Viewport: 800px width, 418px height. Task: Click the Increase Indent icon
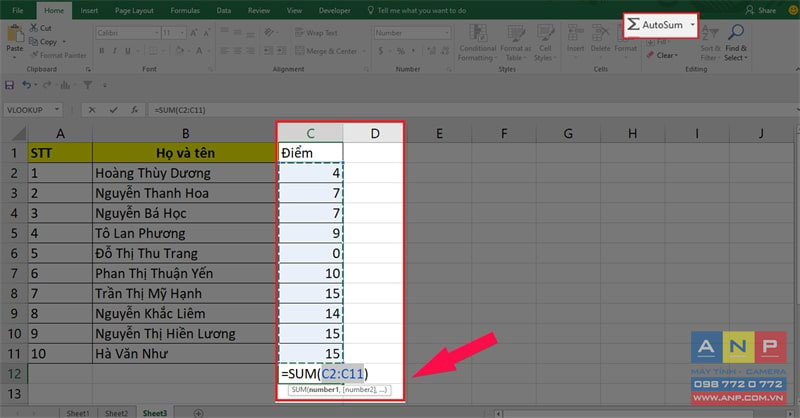[x=283, y=51]
